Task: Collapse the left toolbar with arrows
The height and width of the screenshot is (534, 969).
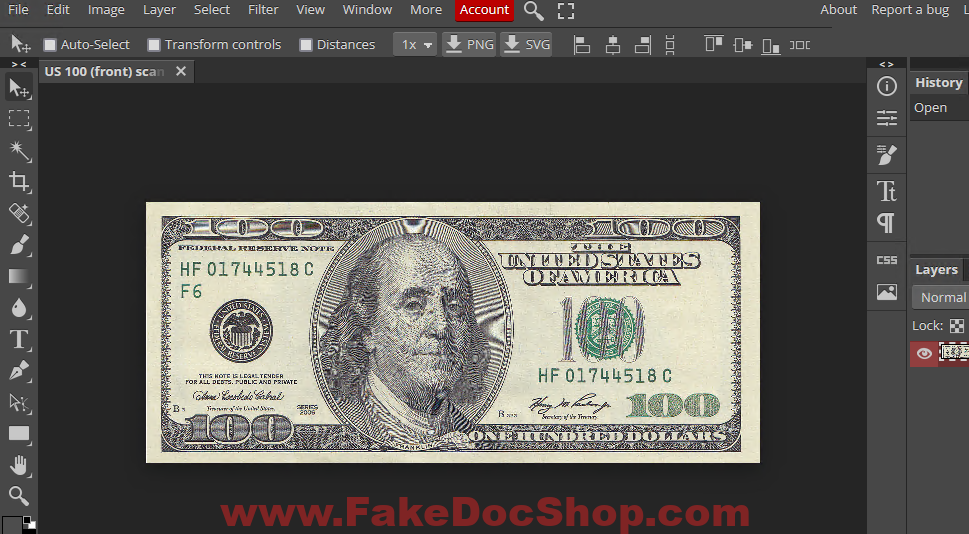Action: point(19,64)
